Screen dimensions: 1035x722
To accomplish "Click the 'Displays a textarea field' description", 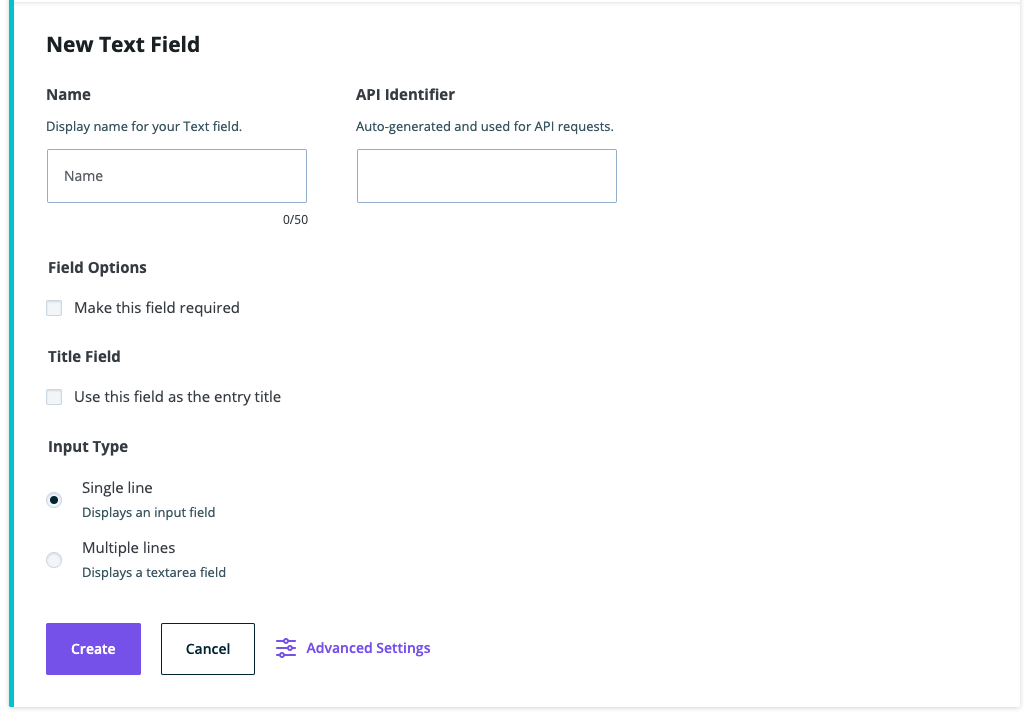I will pos(154,573).
